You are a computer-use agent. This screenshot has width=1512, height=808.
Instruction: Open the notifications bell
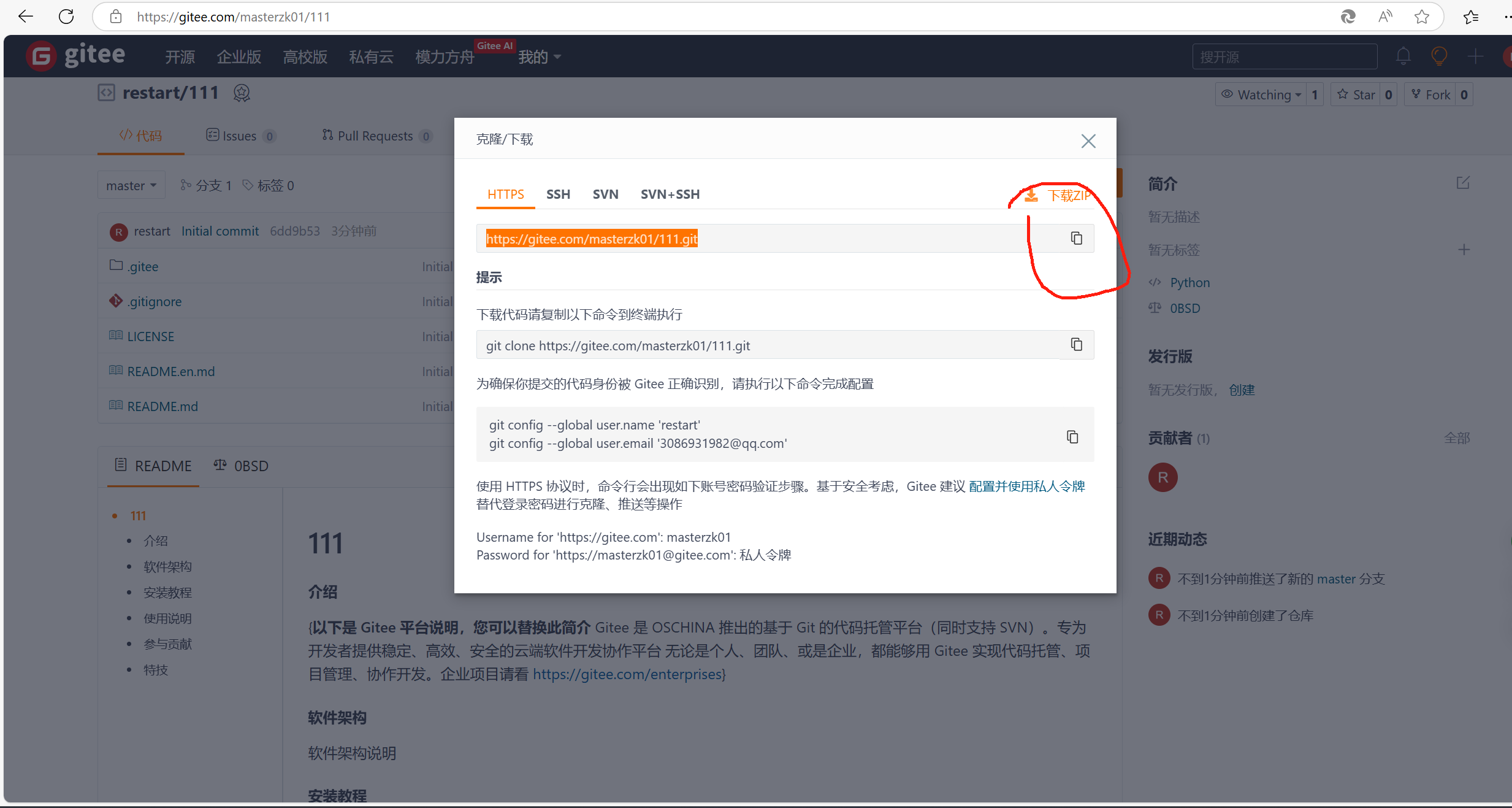[x=1403, y=56]
